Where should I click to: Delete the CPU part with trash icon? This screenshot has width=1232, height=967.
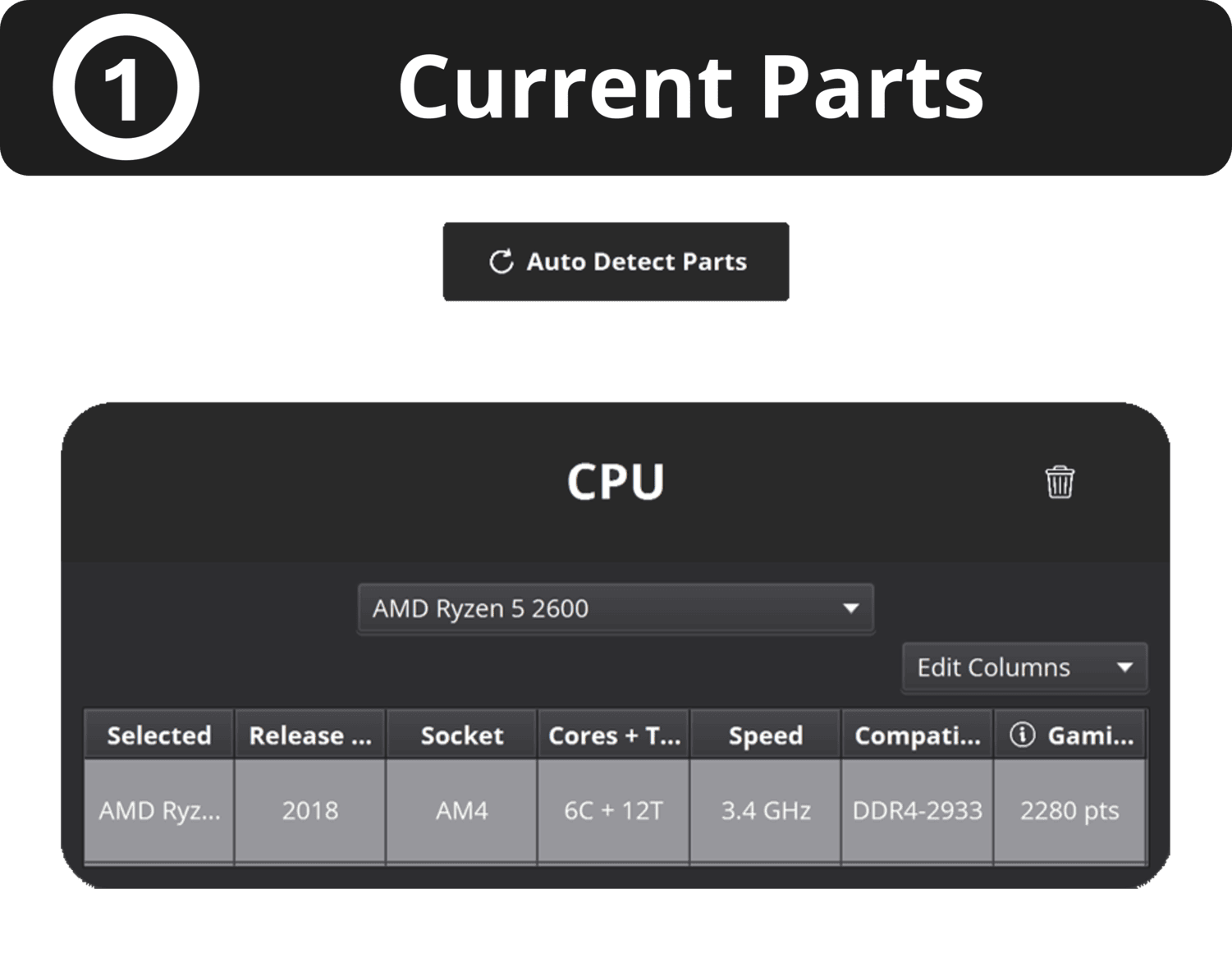[x=1060, y=482]
